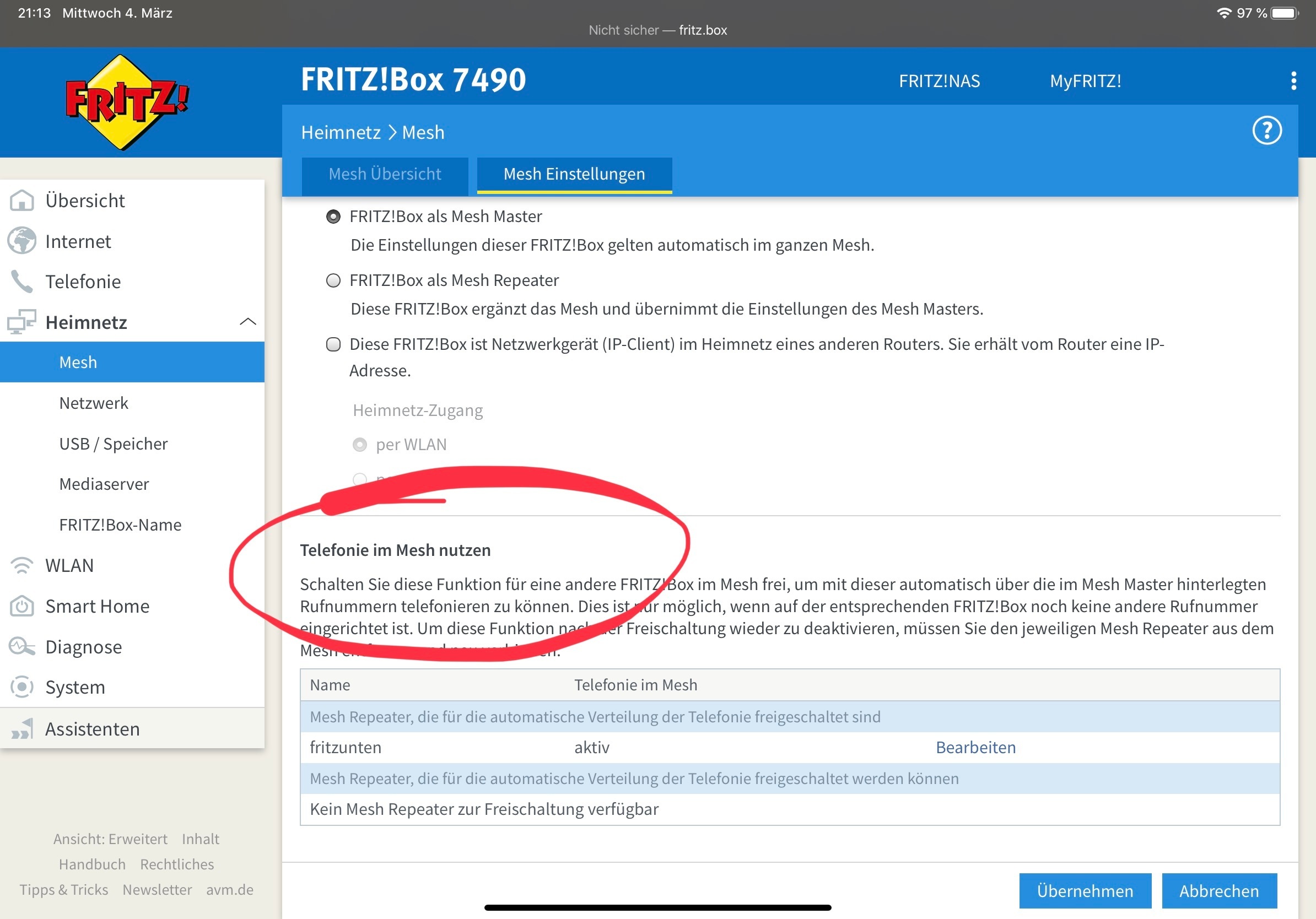This screenshot has width=1316, height=919.
Task: Open the Handbuch footer link
Action: coord(91,864)
